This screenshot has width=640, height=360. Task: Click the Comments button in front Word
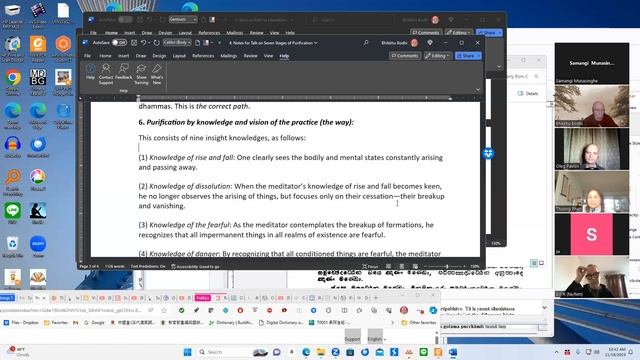tap(405, 56)
